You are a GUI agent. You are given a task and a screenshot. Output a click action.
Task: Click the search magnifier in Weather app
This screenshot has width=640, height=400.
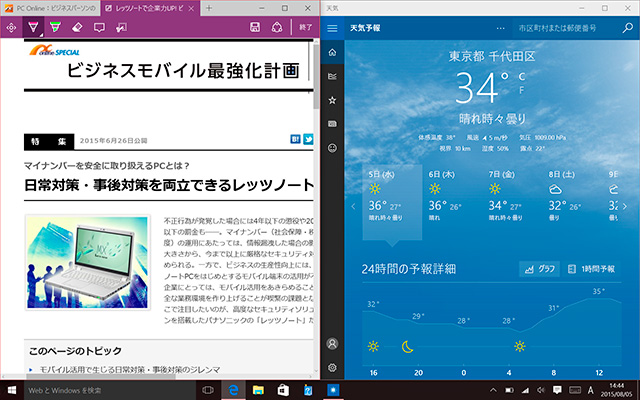[627, 28]
